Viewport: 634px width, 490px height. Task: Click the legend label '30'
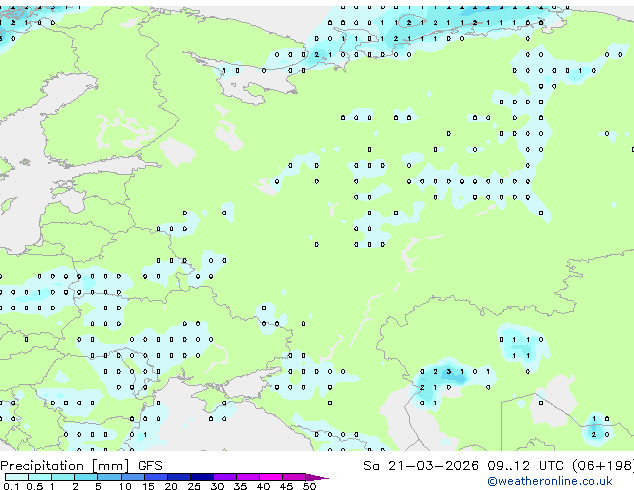(217, 486)
